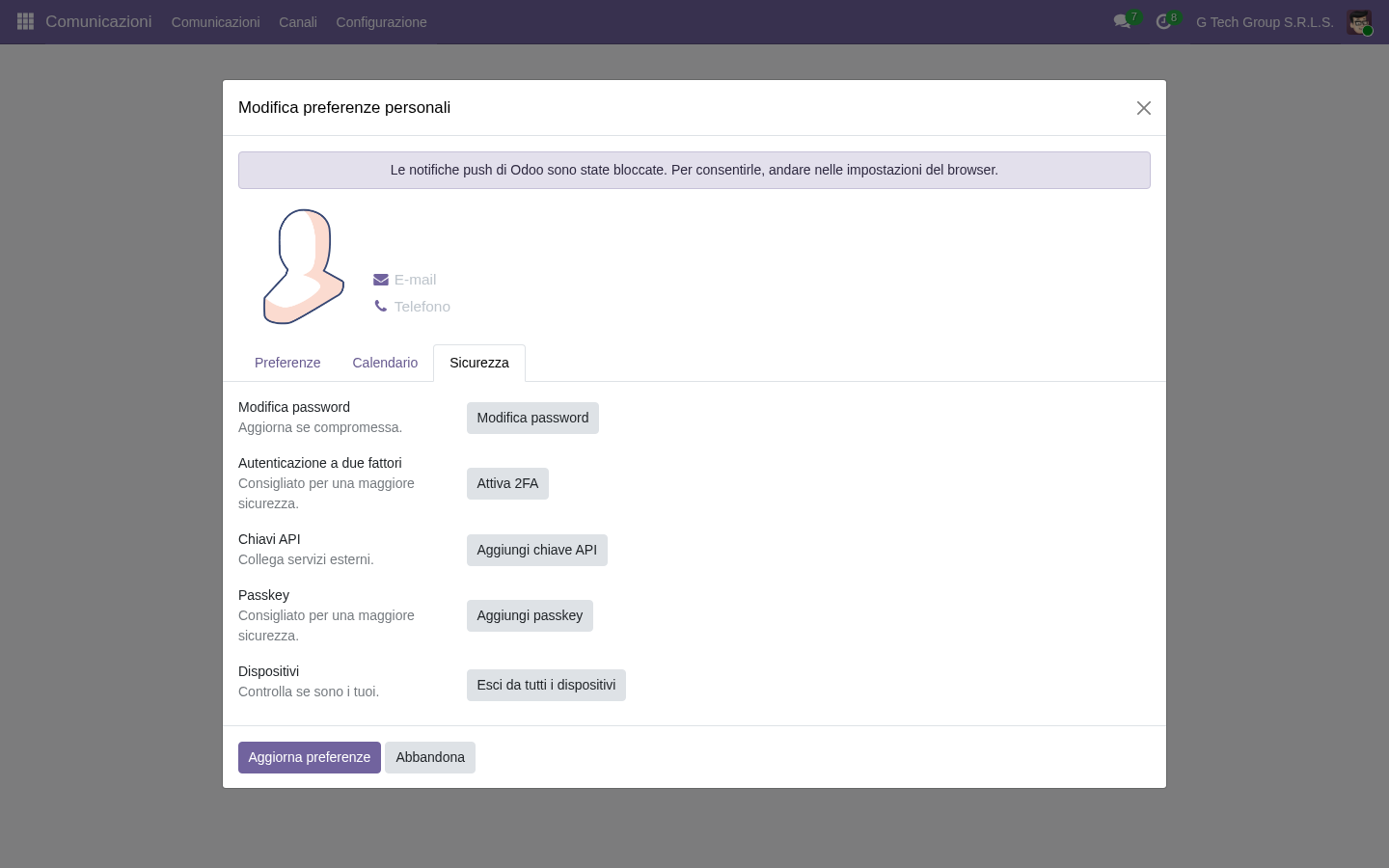Click the push notifications blocked banner
Screen dimensions: 1389x868
694,170
